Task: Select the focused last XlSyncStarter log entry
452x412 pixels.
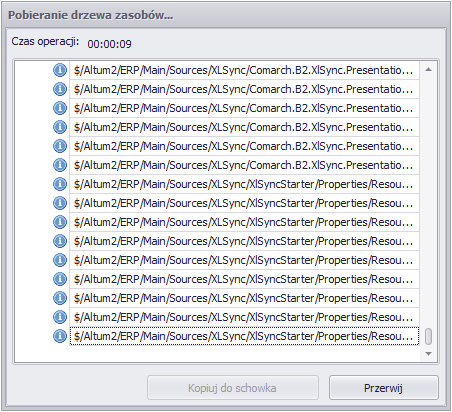Action: click(x=244, y=336)
